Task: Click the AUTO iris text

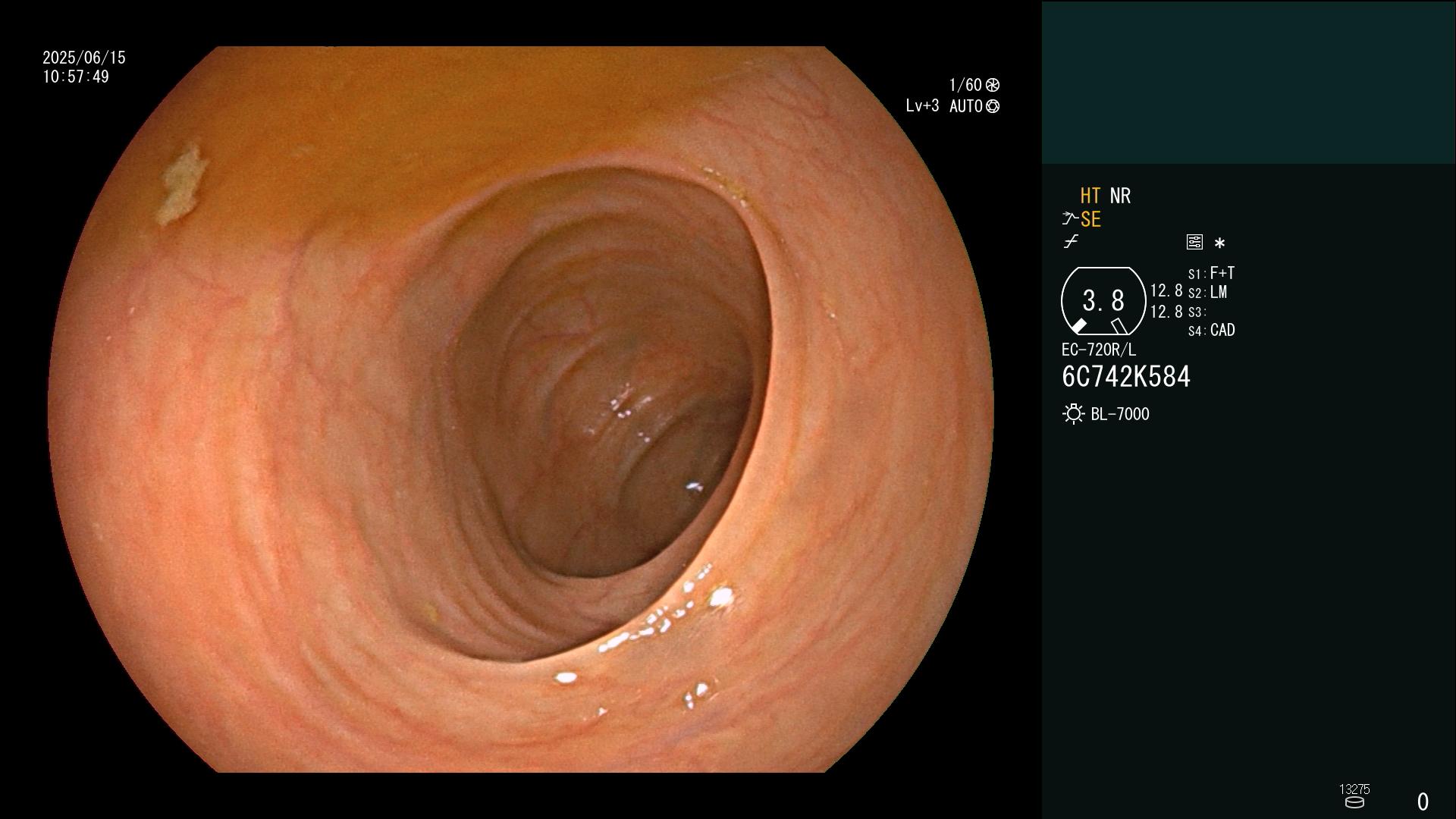Action: pos(966,106)
